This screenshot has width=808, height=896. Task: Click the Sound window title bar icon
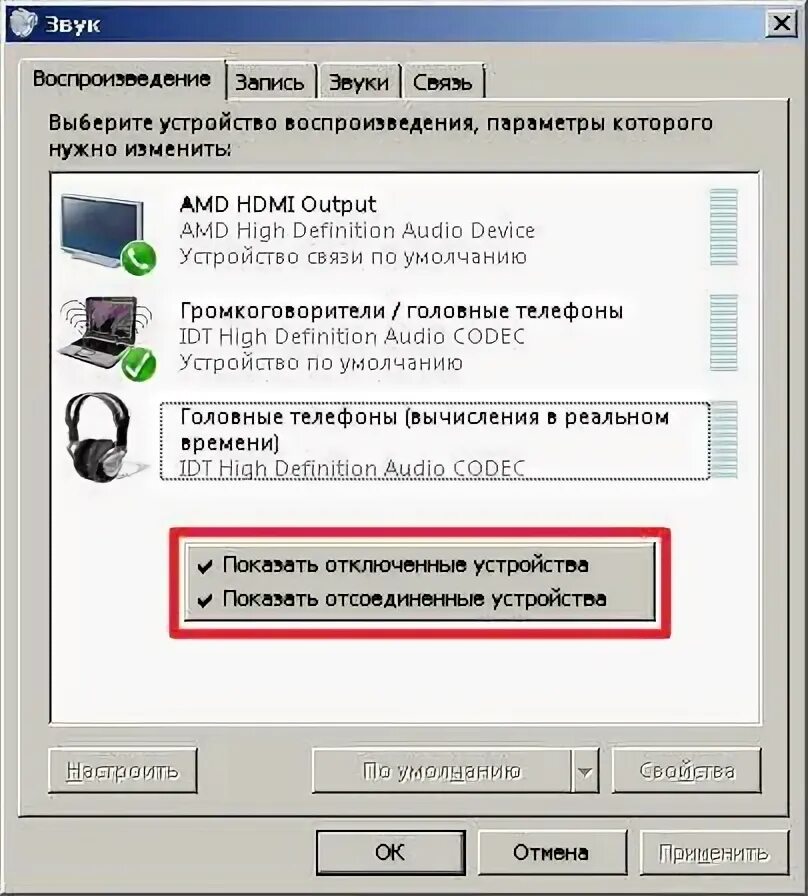click(23, 23)
